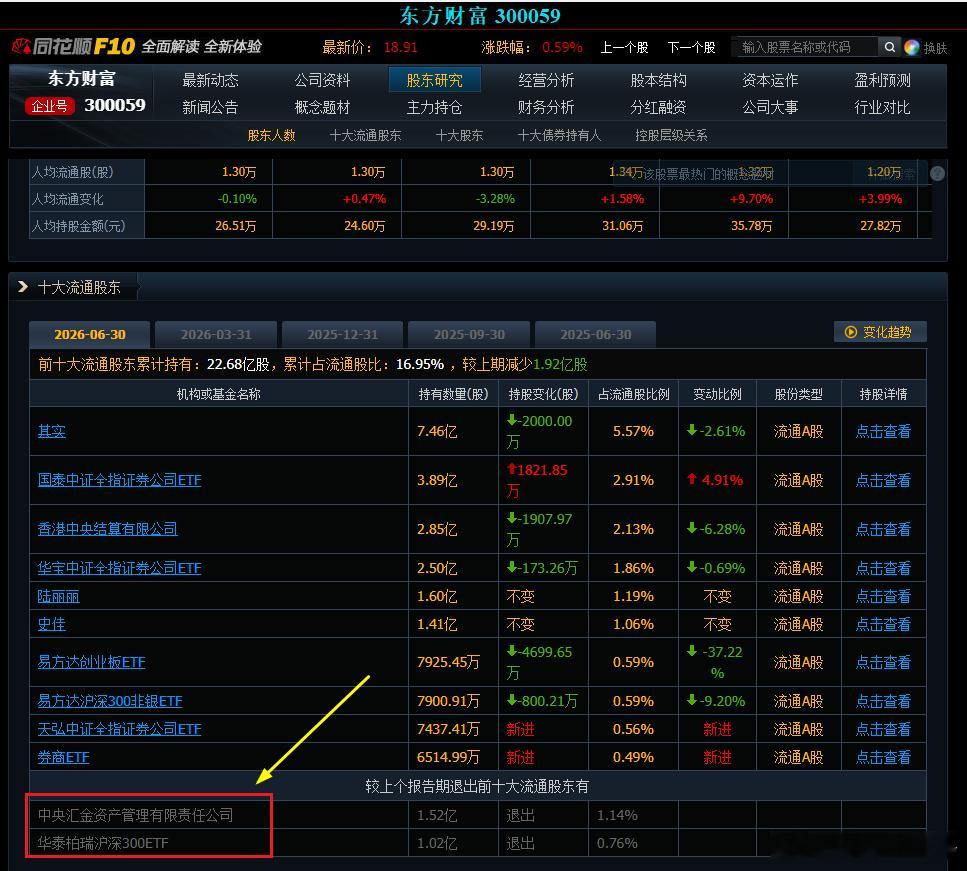Open 券商ETF link
The image size is (967, 871).
(64, 757)
